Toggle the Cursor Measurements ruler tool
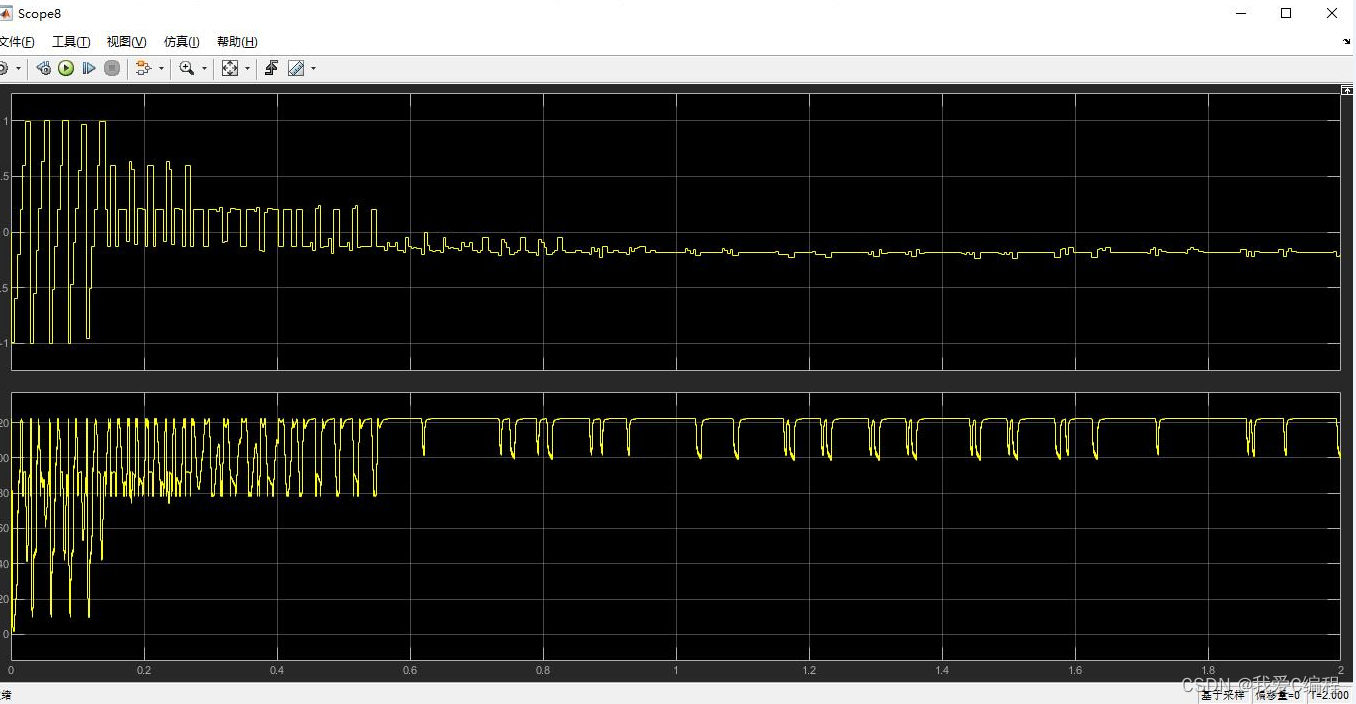 [x=296, y=68]
